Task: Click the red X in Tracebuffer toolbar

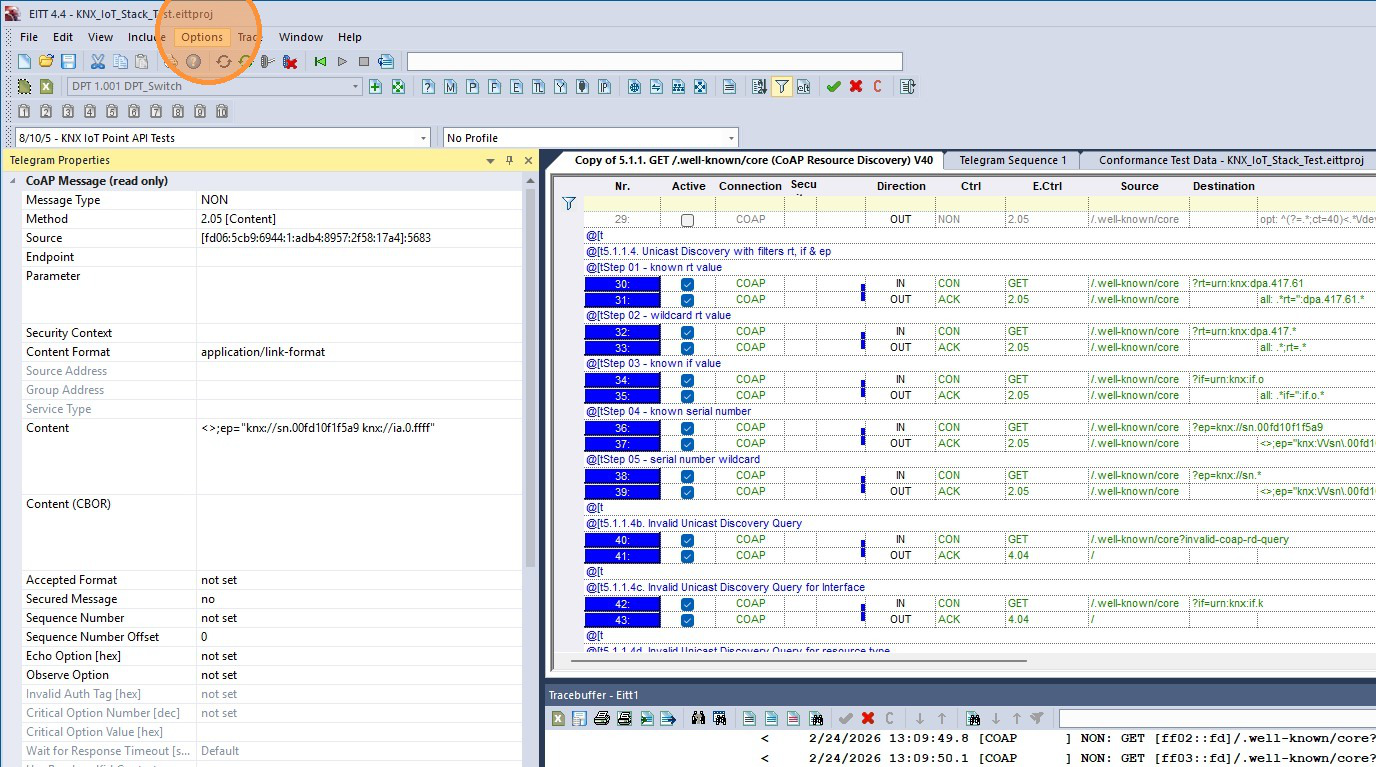Action: point(868,718)
